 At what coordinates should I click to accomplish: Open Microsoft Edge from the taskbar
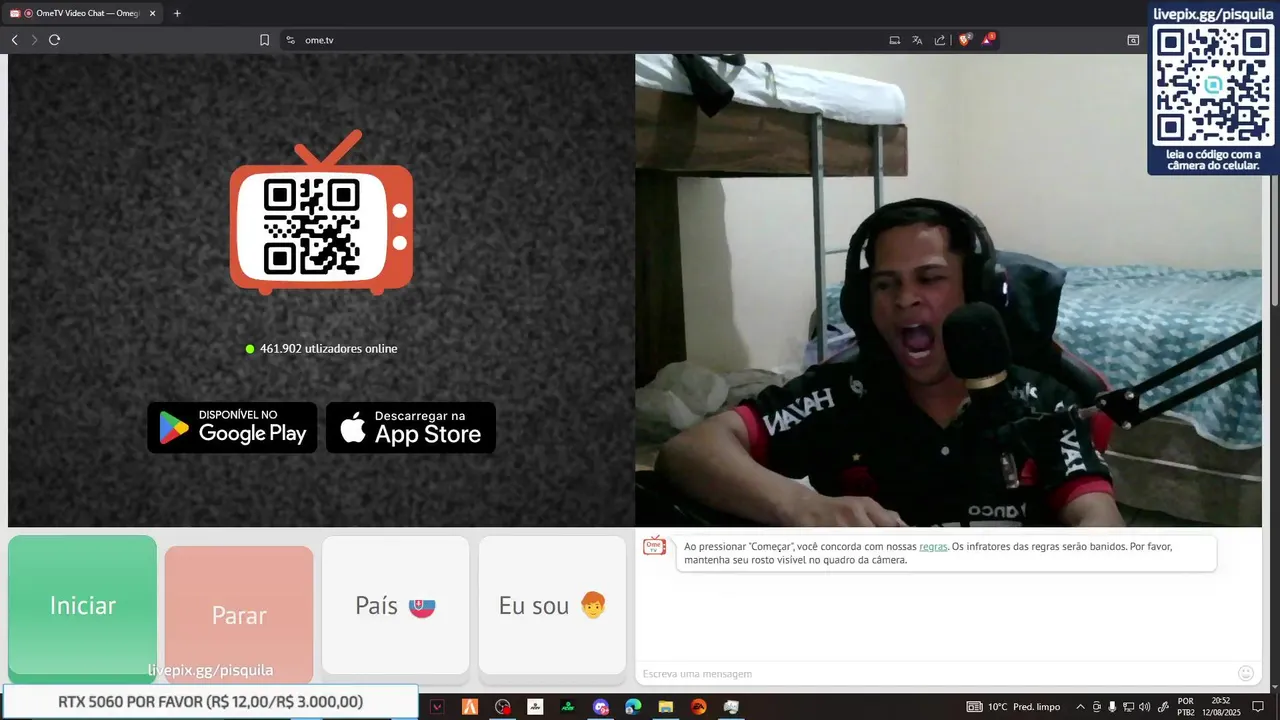tap(633, 707)
